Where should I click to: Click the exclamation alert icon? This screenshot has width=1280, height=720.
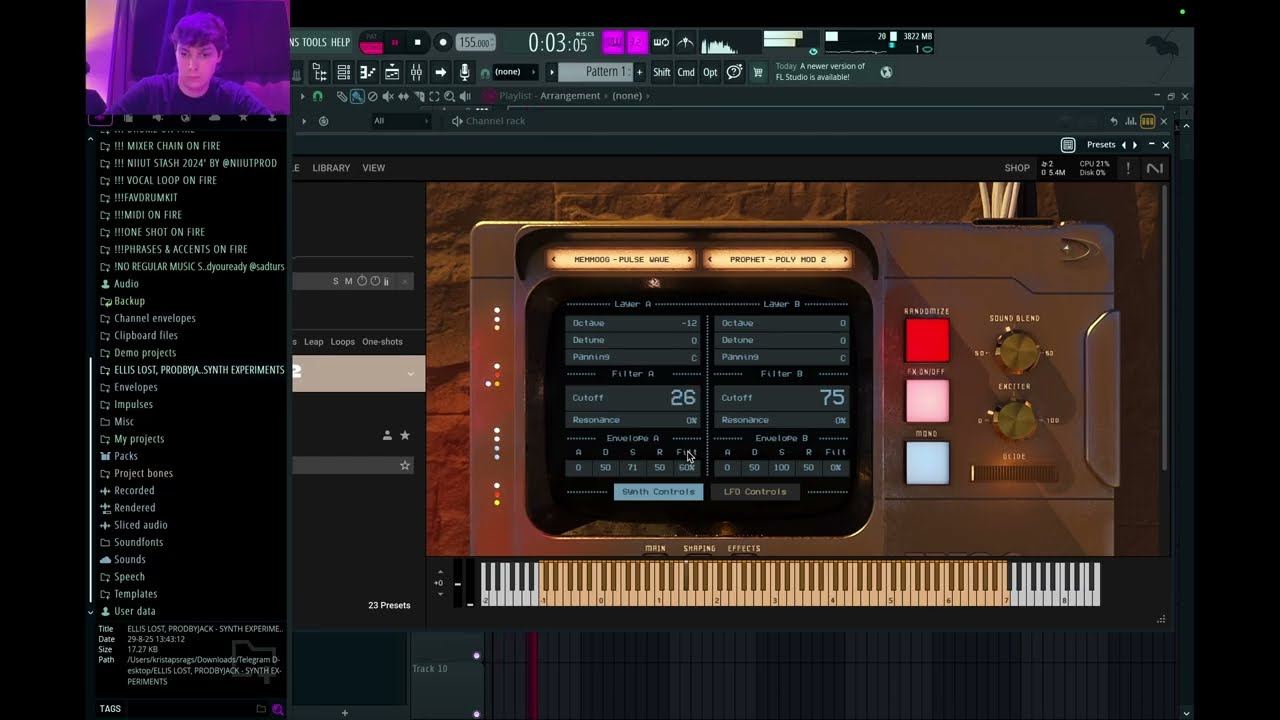(x=1128, y=168)
